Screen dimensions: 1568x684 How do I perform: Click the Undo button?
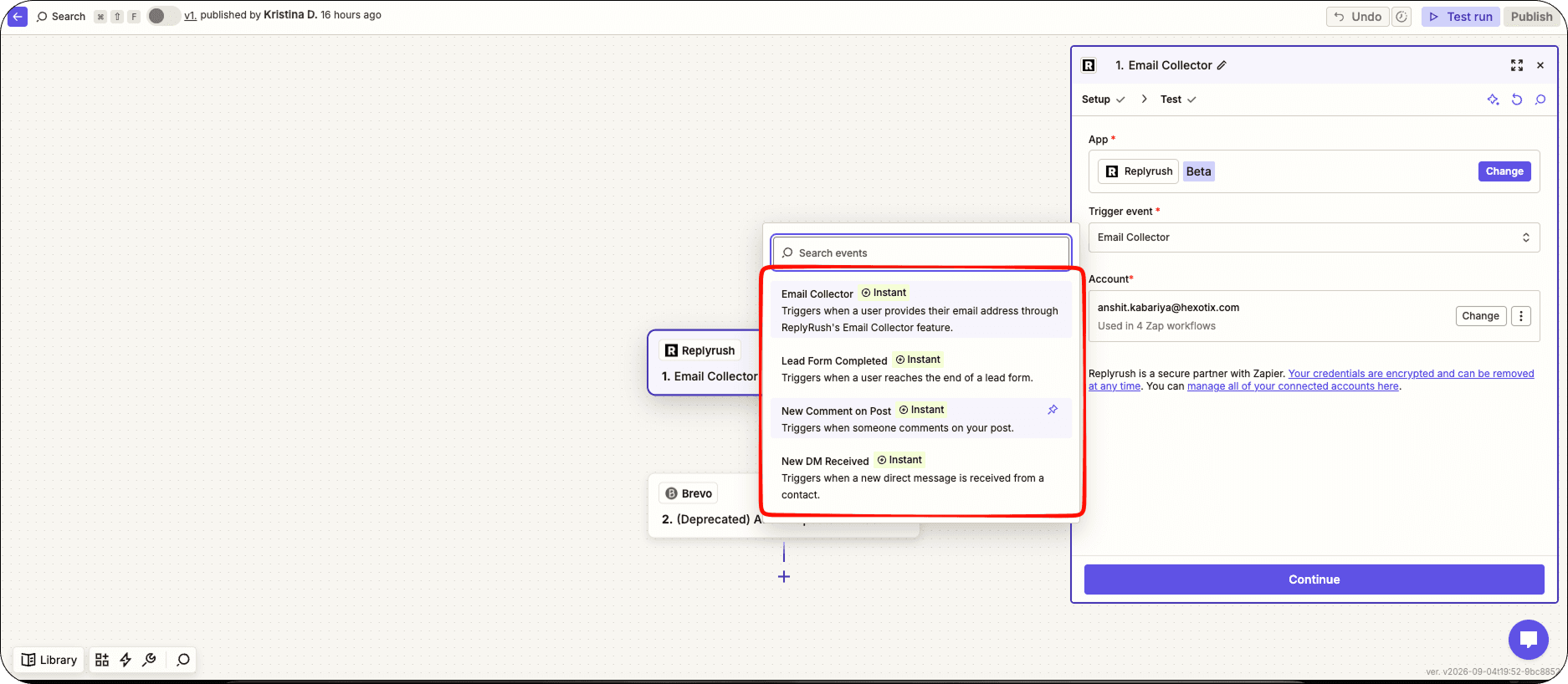coord(1357,17)
